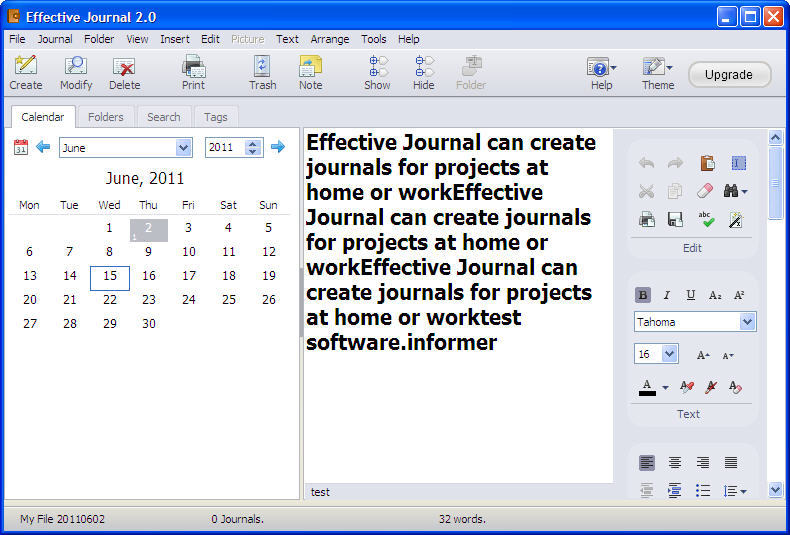Click the Note toolbar icon

tap(310, 73)
